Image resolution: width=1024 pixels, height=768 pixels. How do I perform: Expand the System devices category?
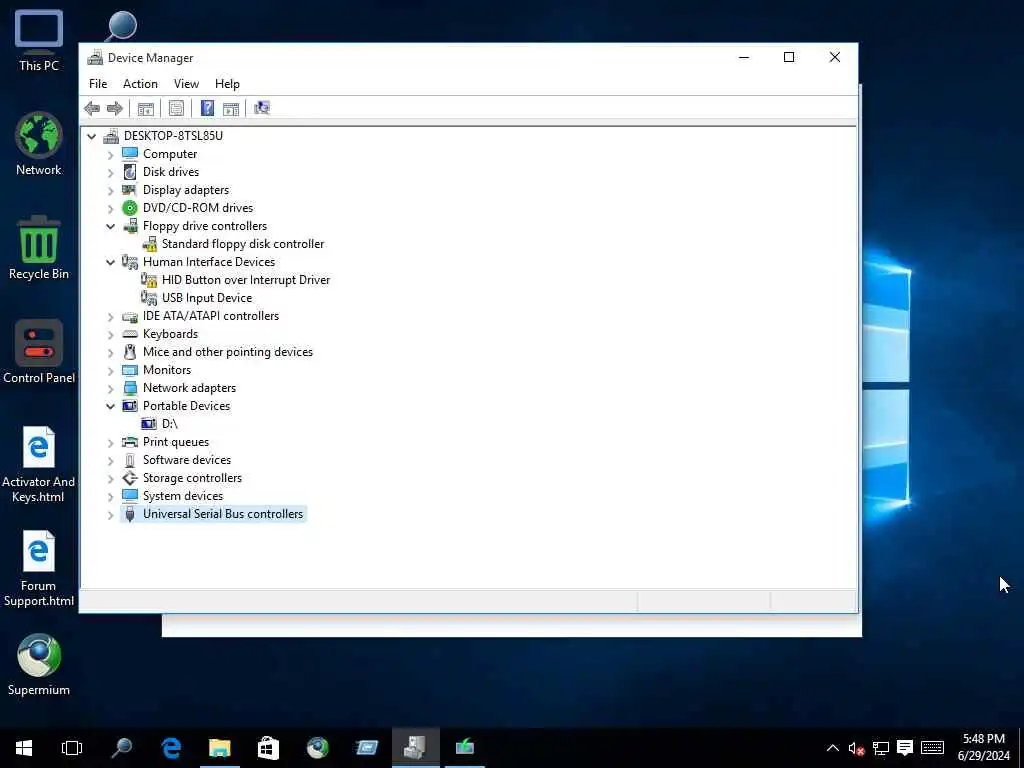point(110,496)
